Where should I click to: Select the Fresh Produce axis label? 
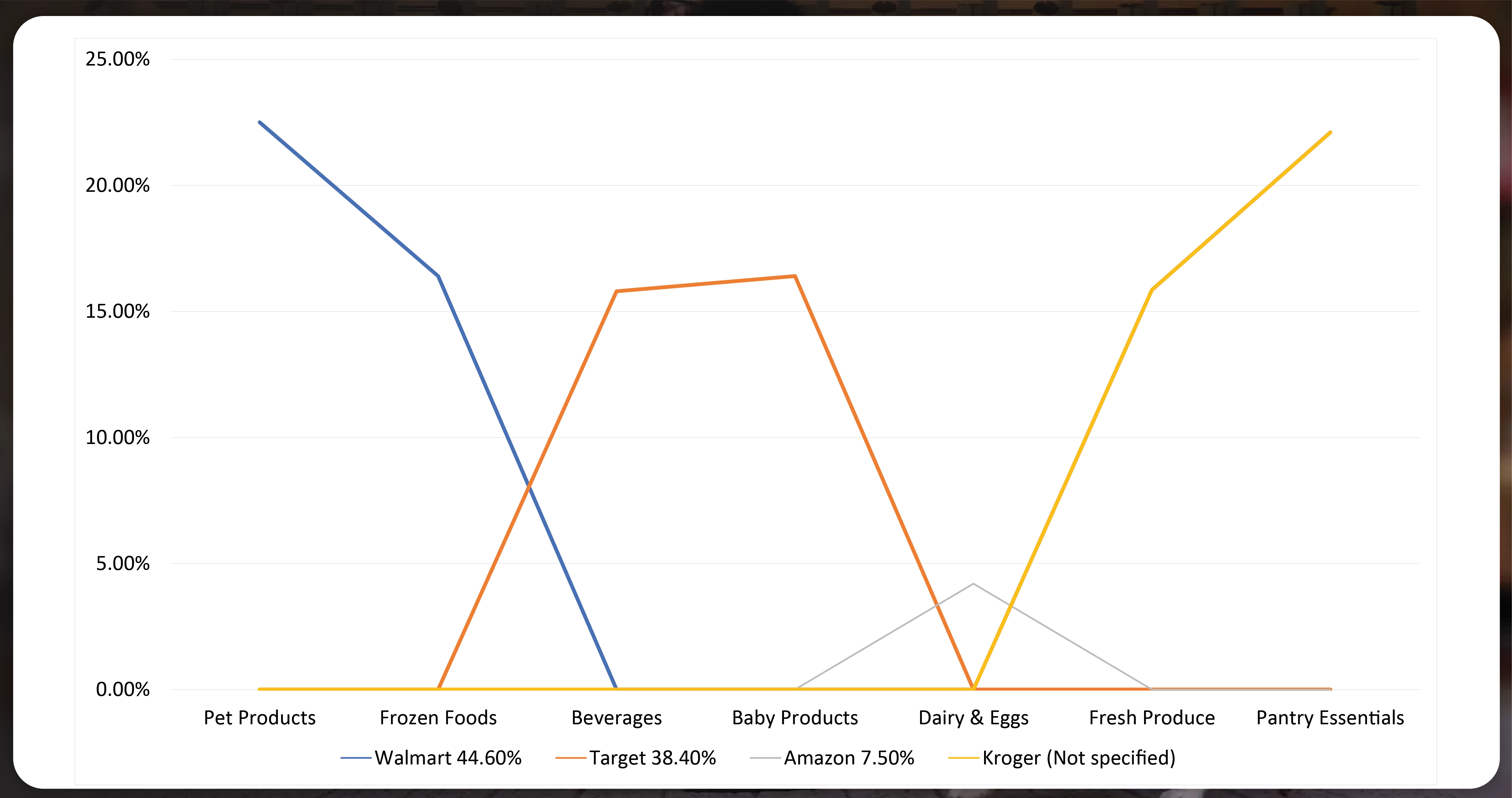tap(1152, 718)
